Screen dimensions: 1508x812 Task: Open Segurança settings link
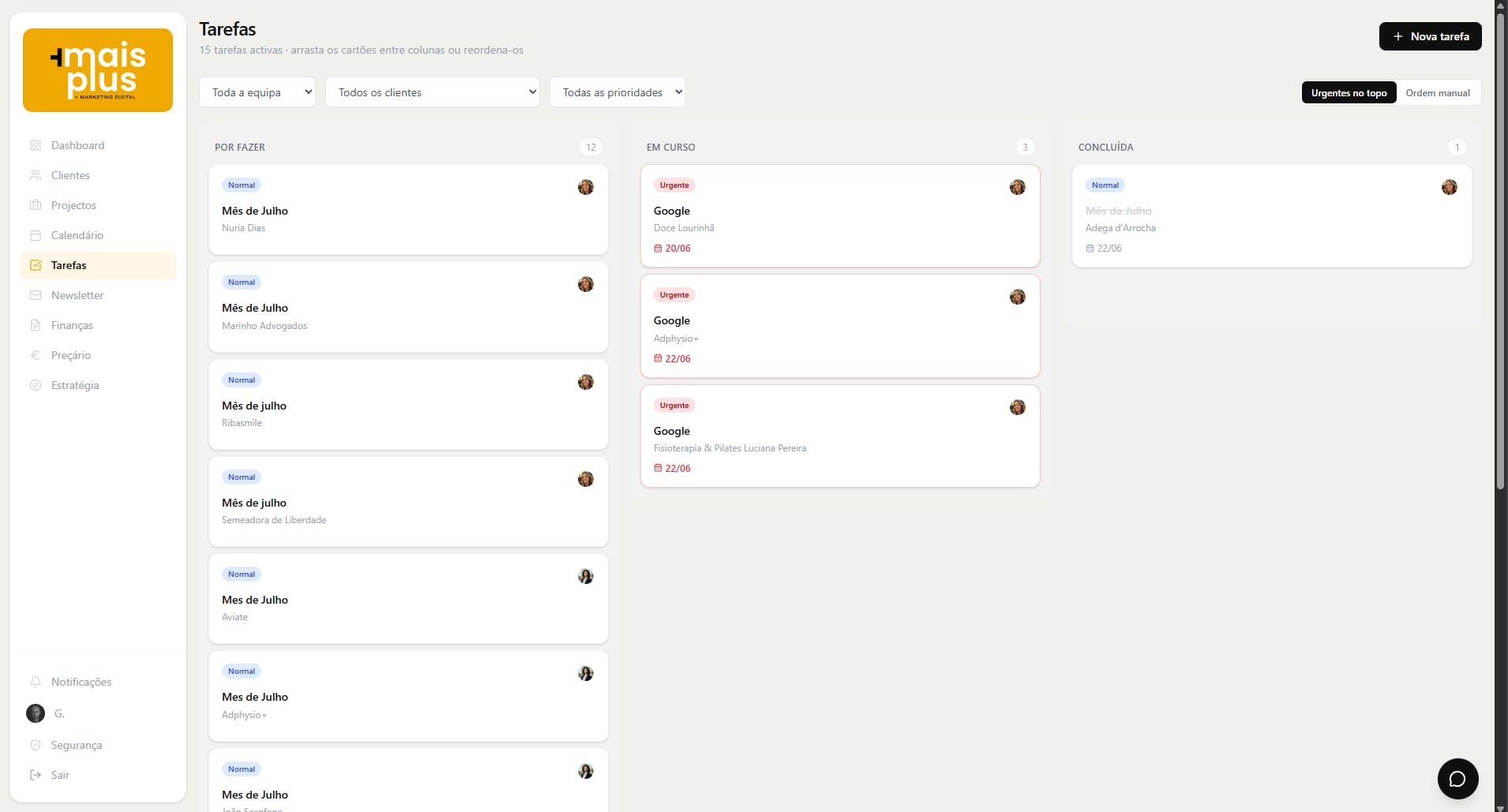coord(98,745)
